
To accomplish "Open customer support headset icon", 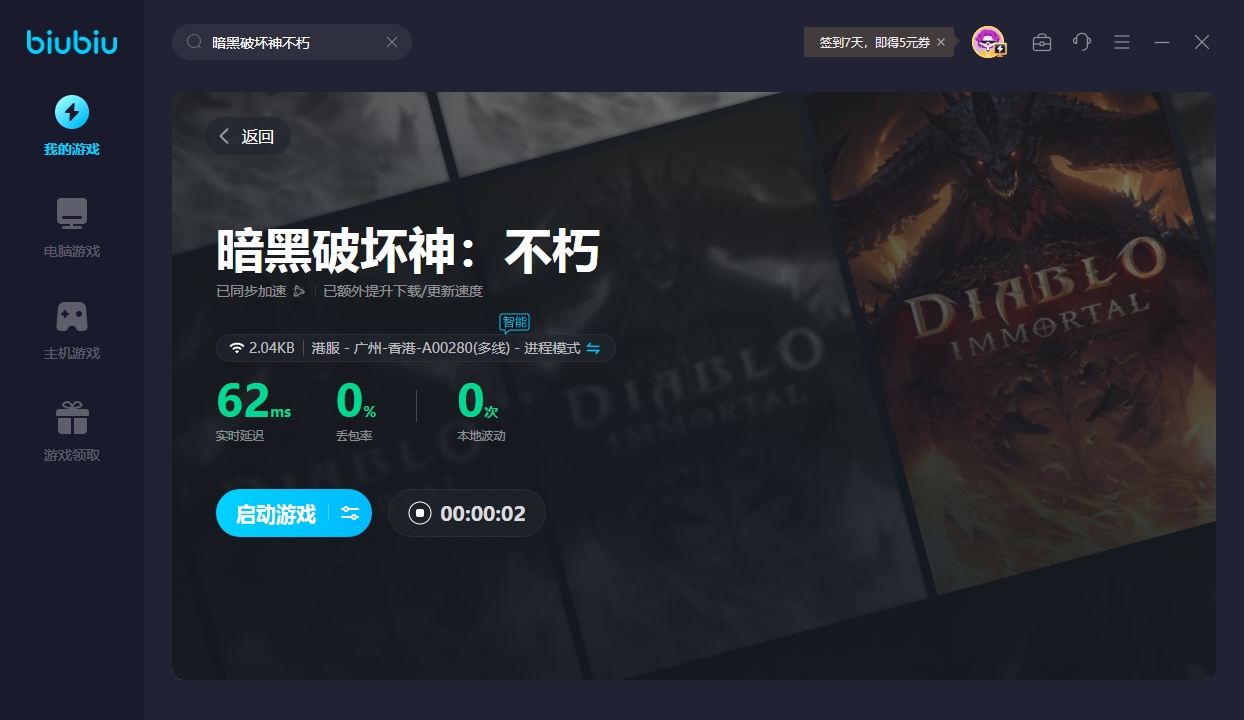I will tap(1082, 42).
